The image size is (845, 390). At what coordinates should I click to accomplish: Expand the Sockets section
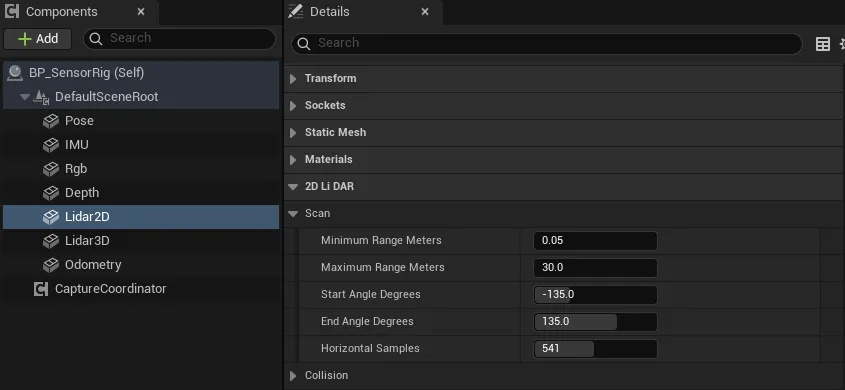click(x=293, y=106)
